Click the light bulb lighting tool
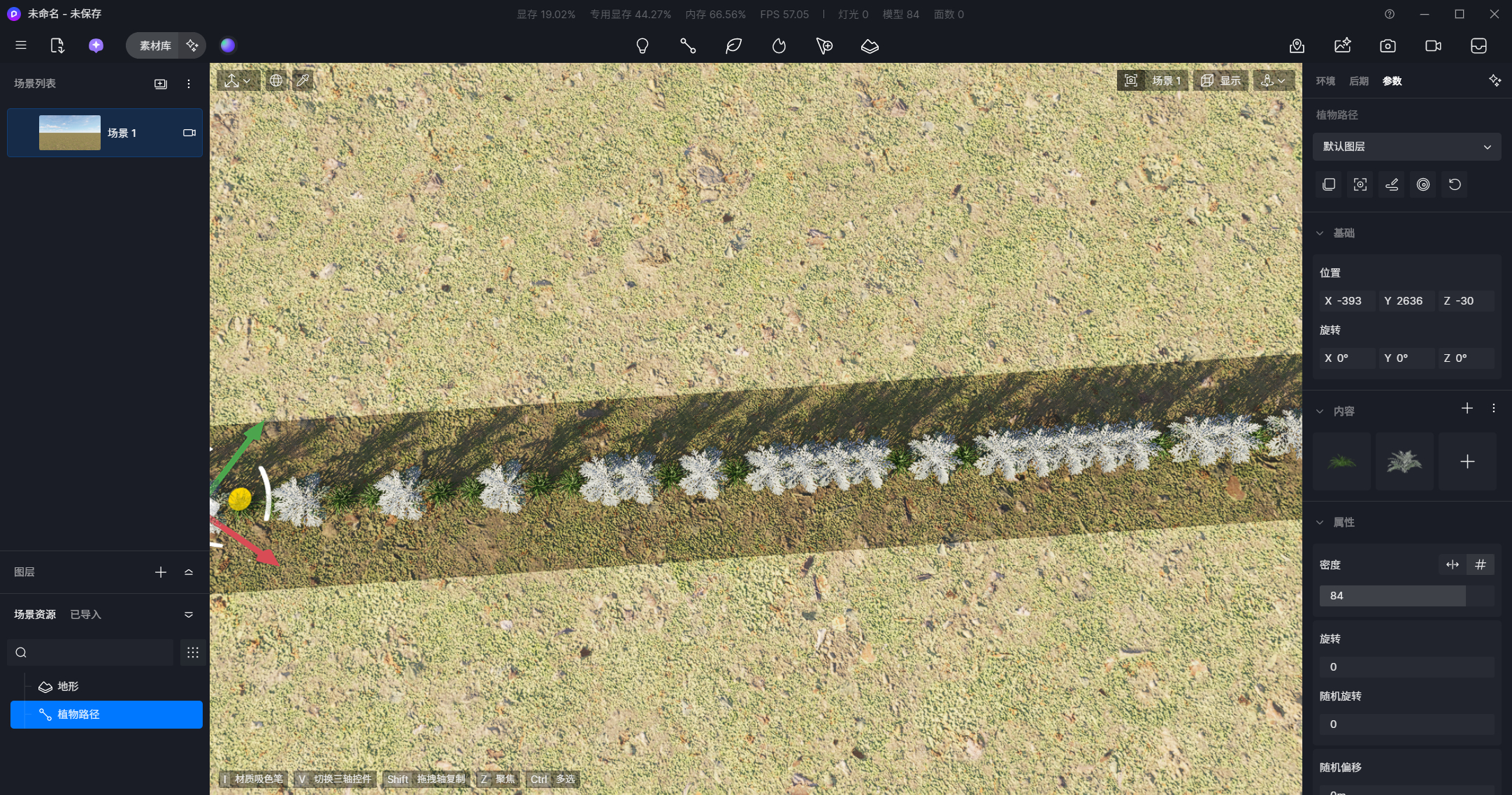Image resolution: width=1512 pixels, height=795 pixels. (642, 46)
